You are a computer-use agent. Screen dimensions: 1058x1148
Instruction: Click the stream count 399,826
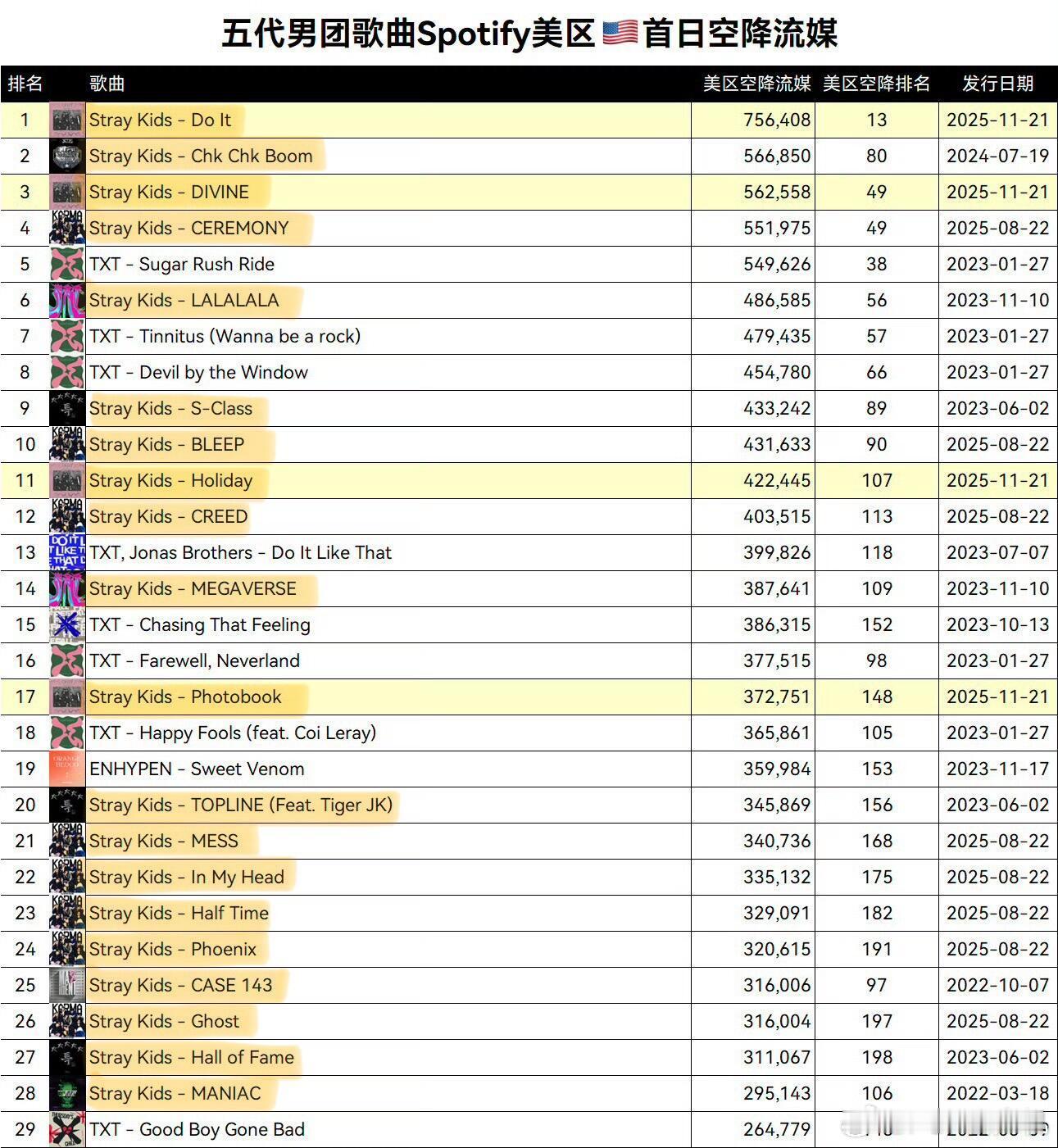[x=777, y=552]
